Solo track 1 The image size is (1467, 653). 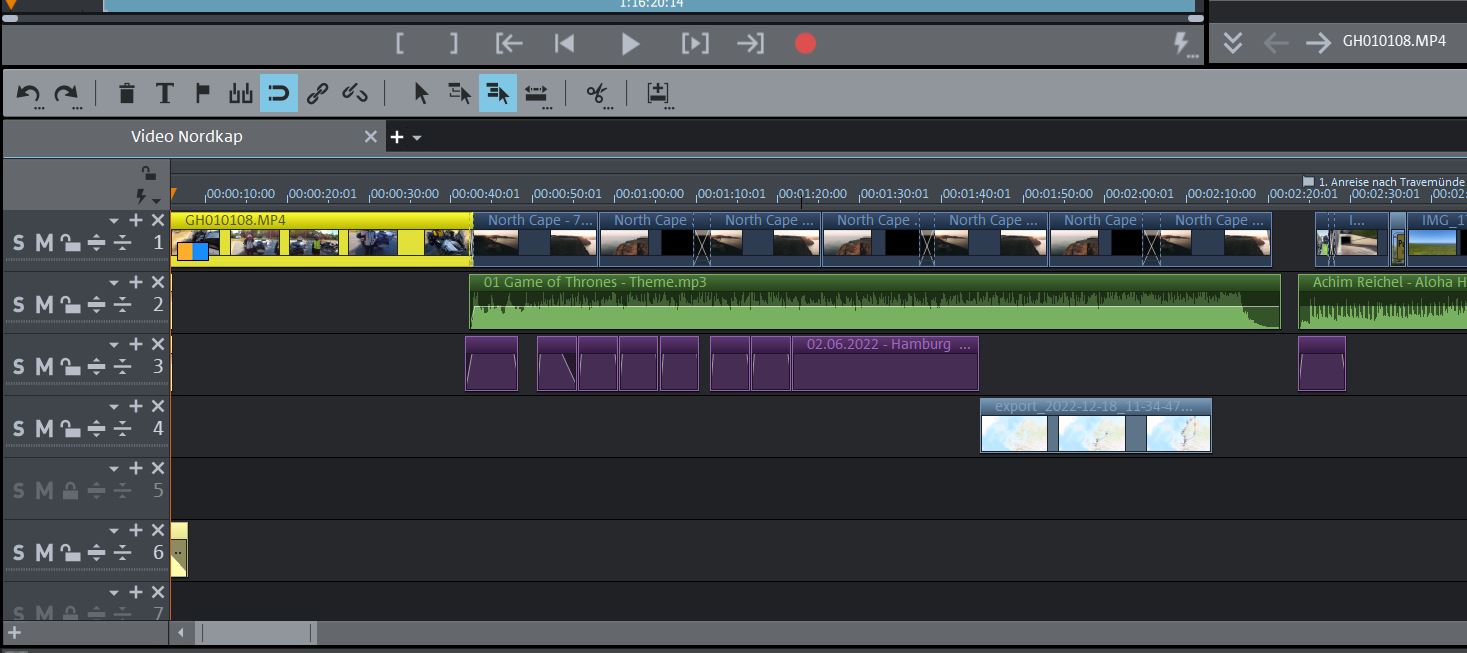click(19, 243)
